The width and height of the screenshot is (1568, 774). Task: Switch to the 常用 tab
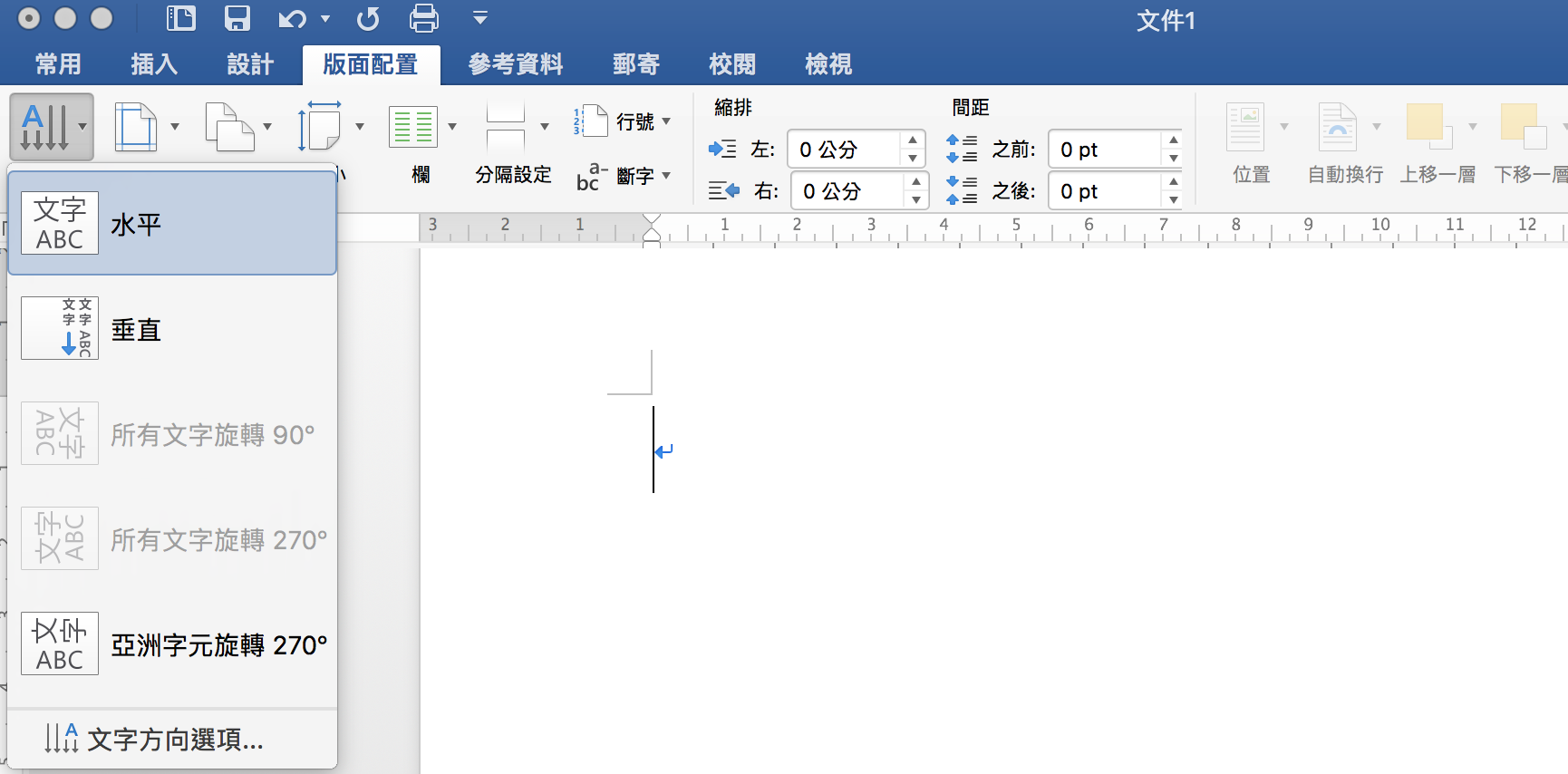58,64
